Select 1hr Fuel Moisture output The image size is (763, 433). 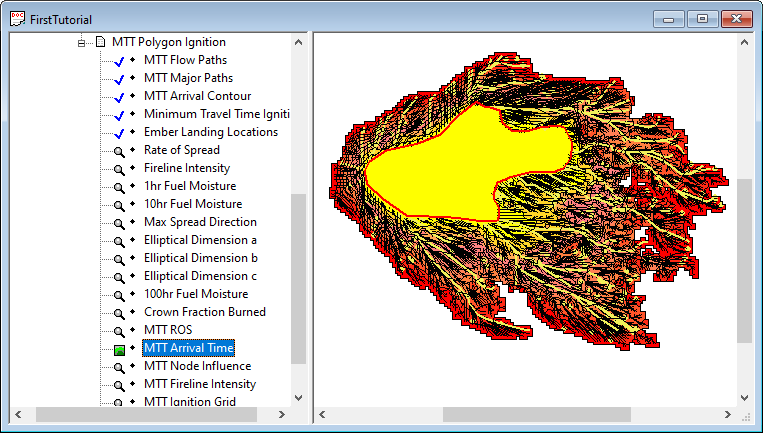point(190,186)
